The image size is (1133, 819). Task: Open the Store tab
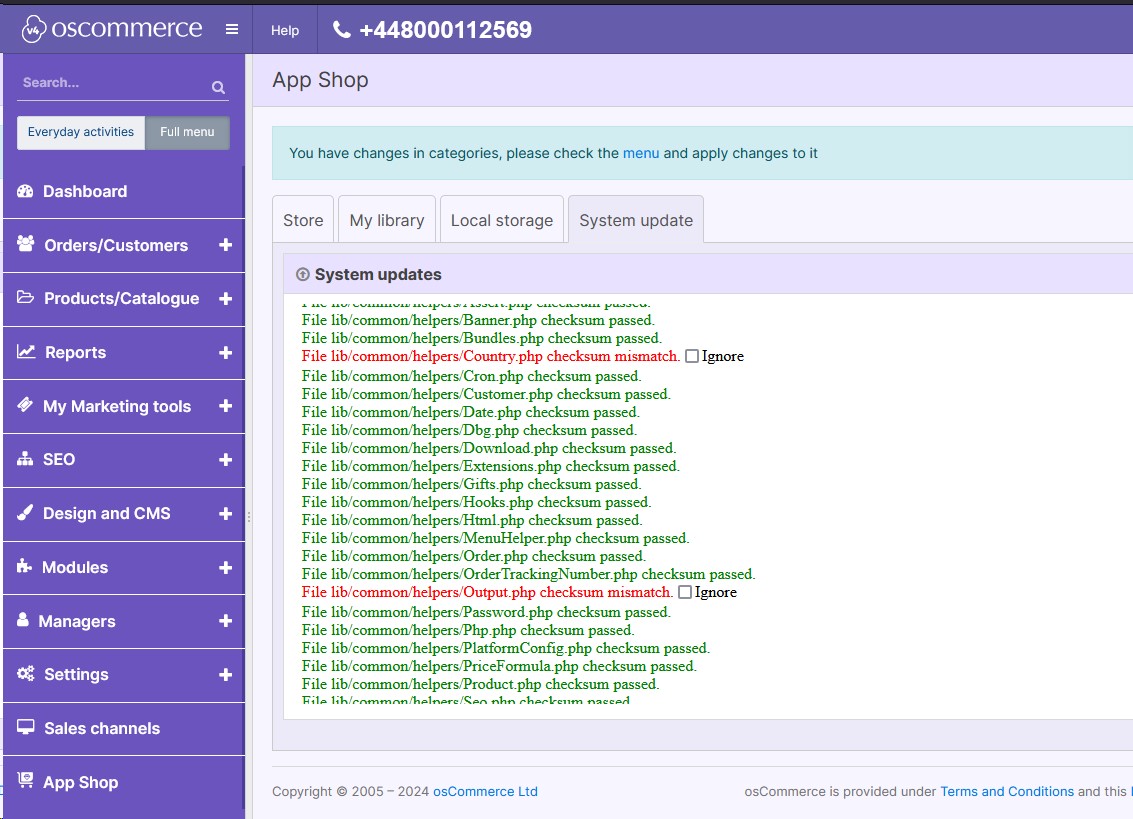[x=303, y=220]
